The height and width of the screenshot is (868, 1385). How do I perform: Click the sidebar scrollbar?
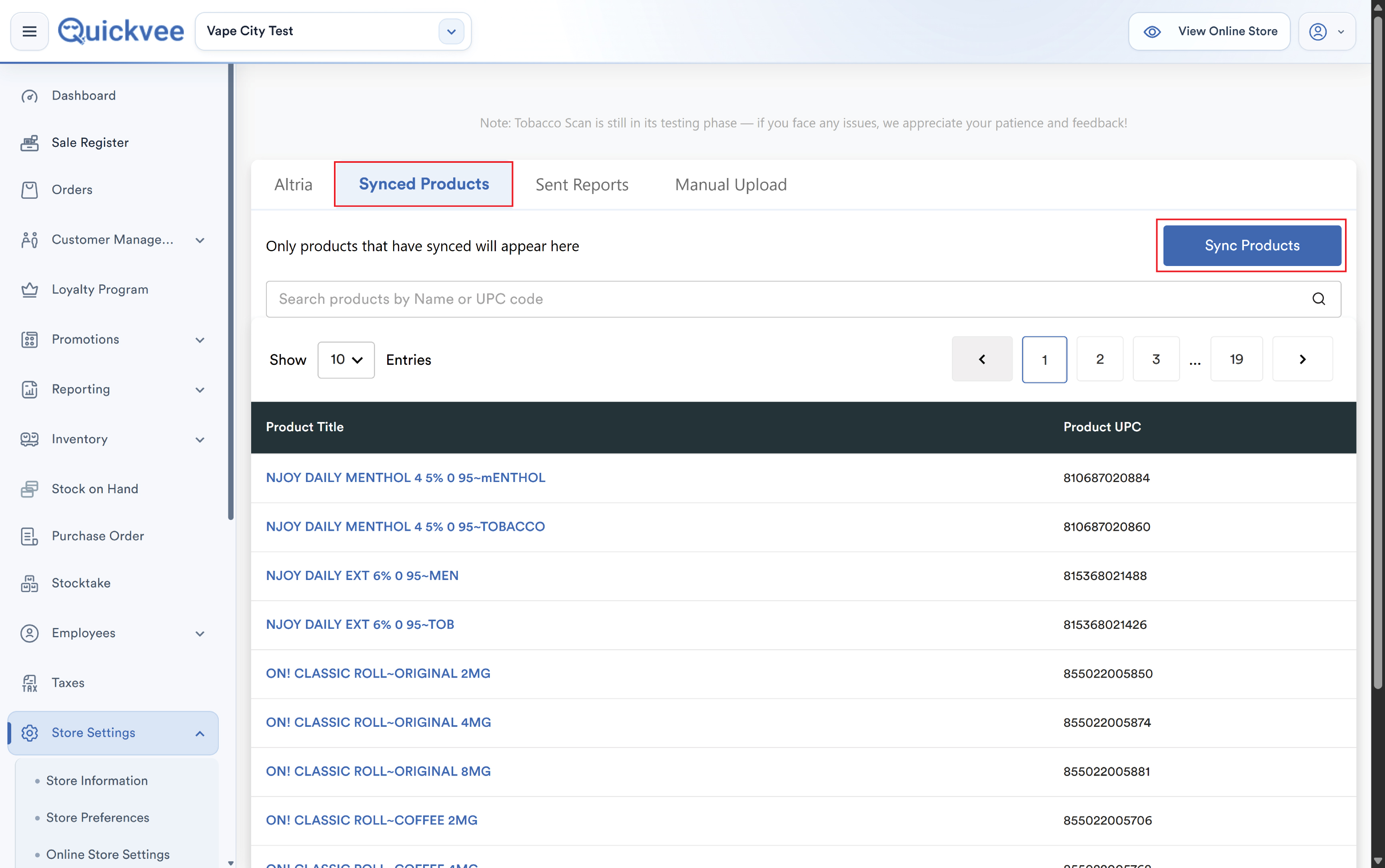[x=231, y=292]
